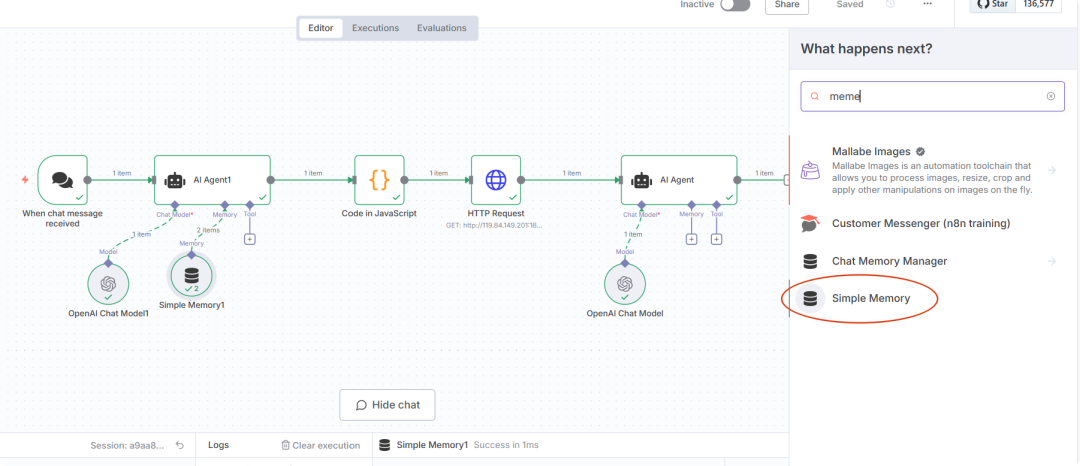Click the search field containing meme
The image size is (1080, 466).
pyautogui.click(x=933, y=96)
